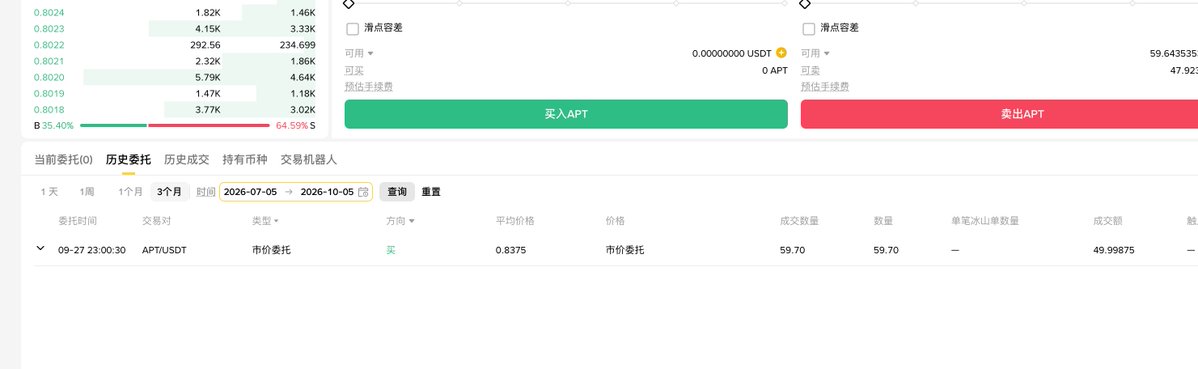
Task: Click the 查询 search button
Action: click(x=397, y=192)
